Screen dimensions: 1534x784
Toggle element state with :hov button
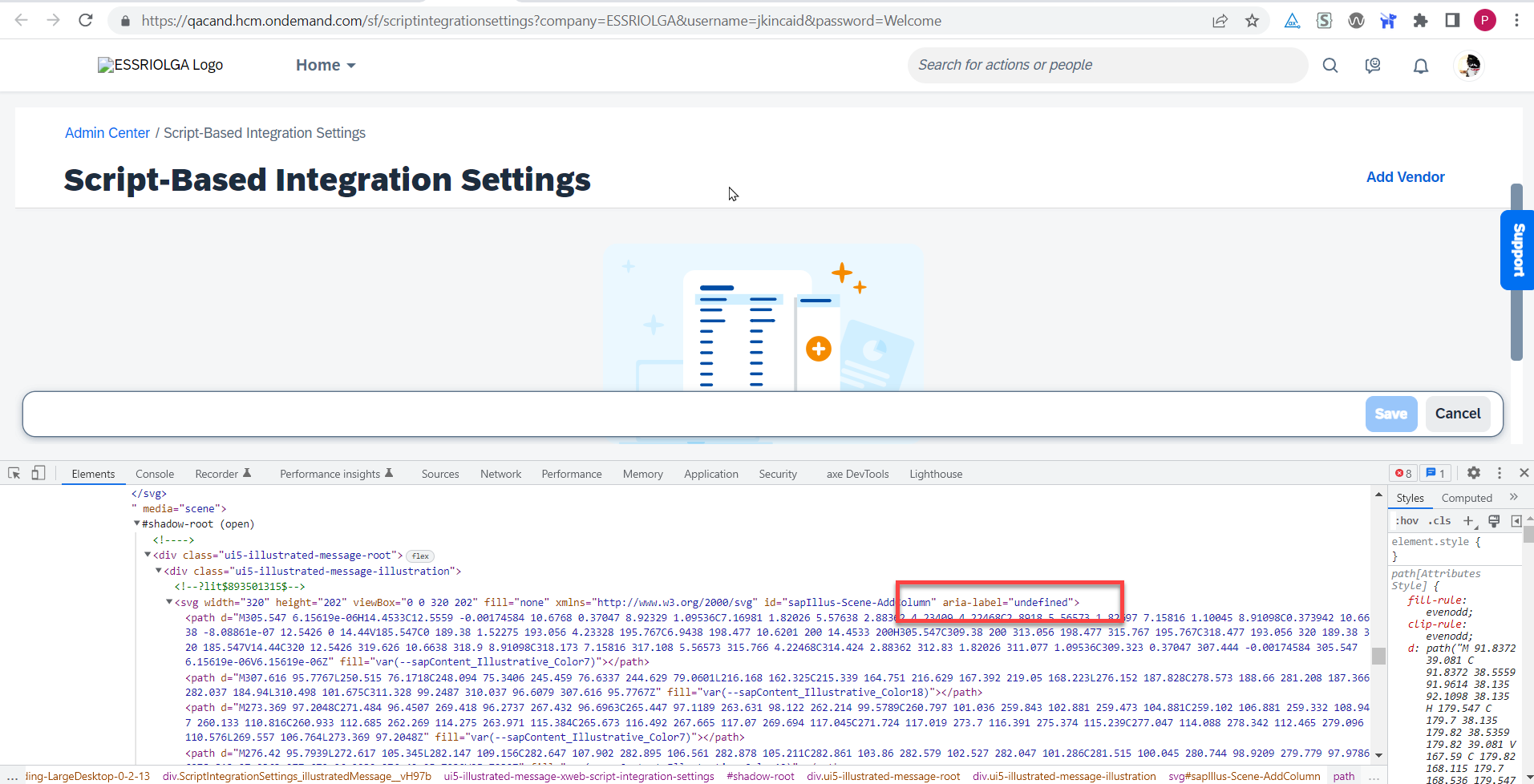point(1408,520)
